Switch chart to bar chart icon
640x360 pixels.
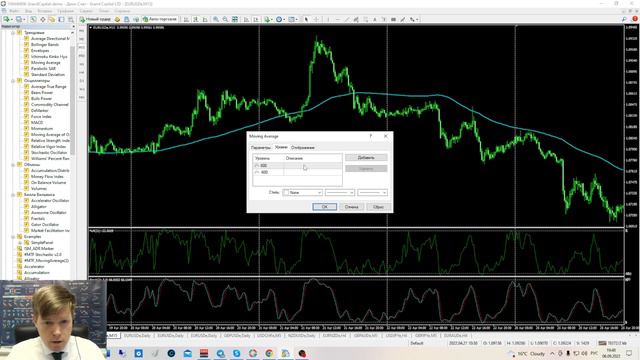[x=187, y=19]
